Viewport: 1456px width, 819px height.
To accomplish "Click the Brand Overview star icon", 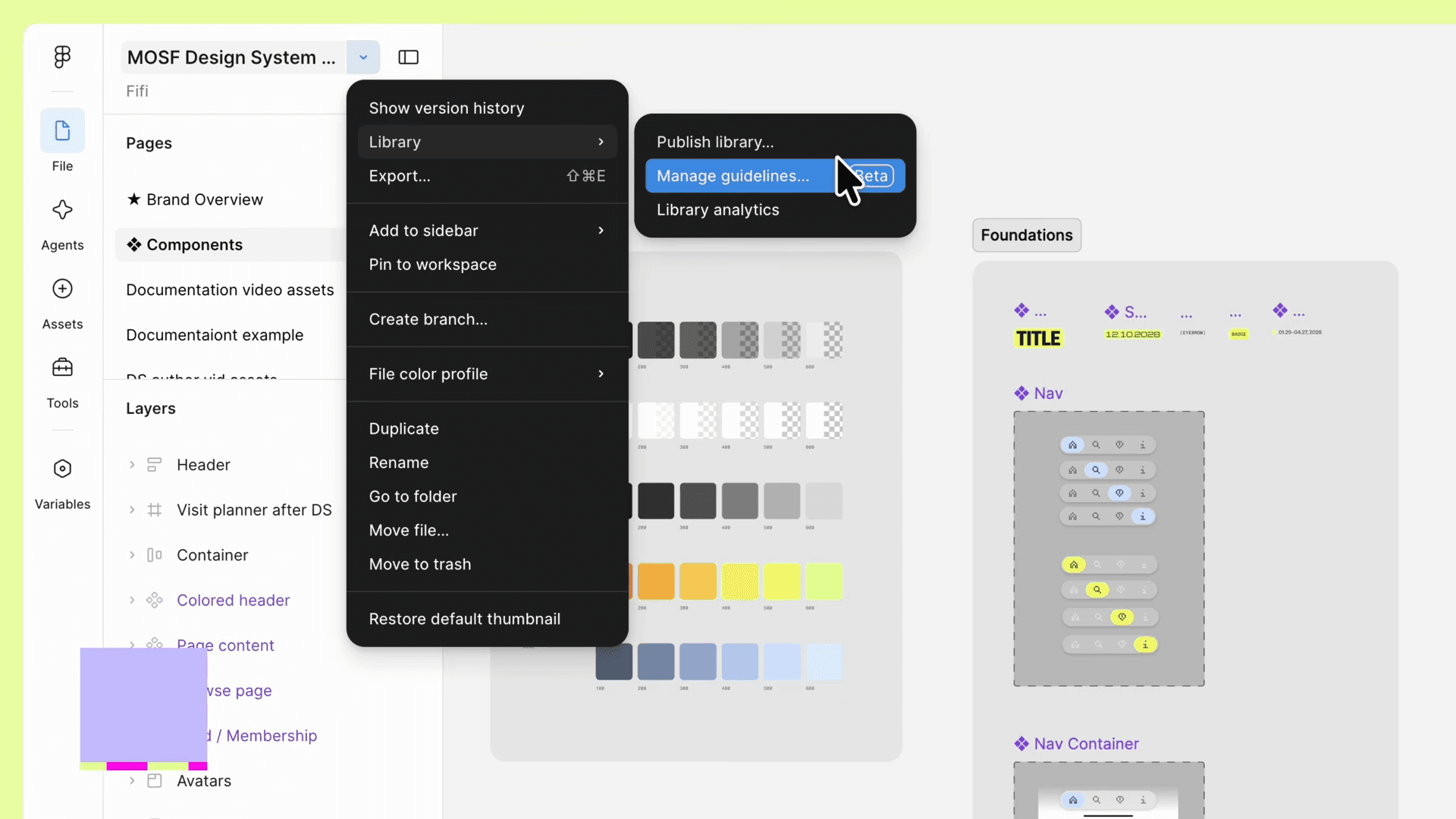I will [x=134, y=199].
